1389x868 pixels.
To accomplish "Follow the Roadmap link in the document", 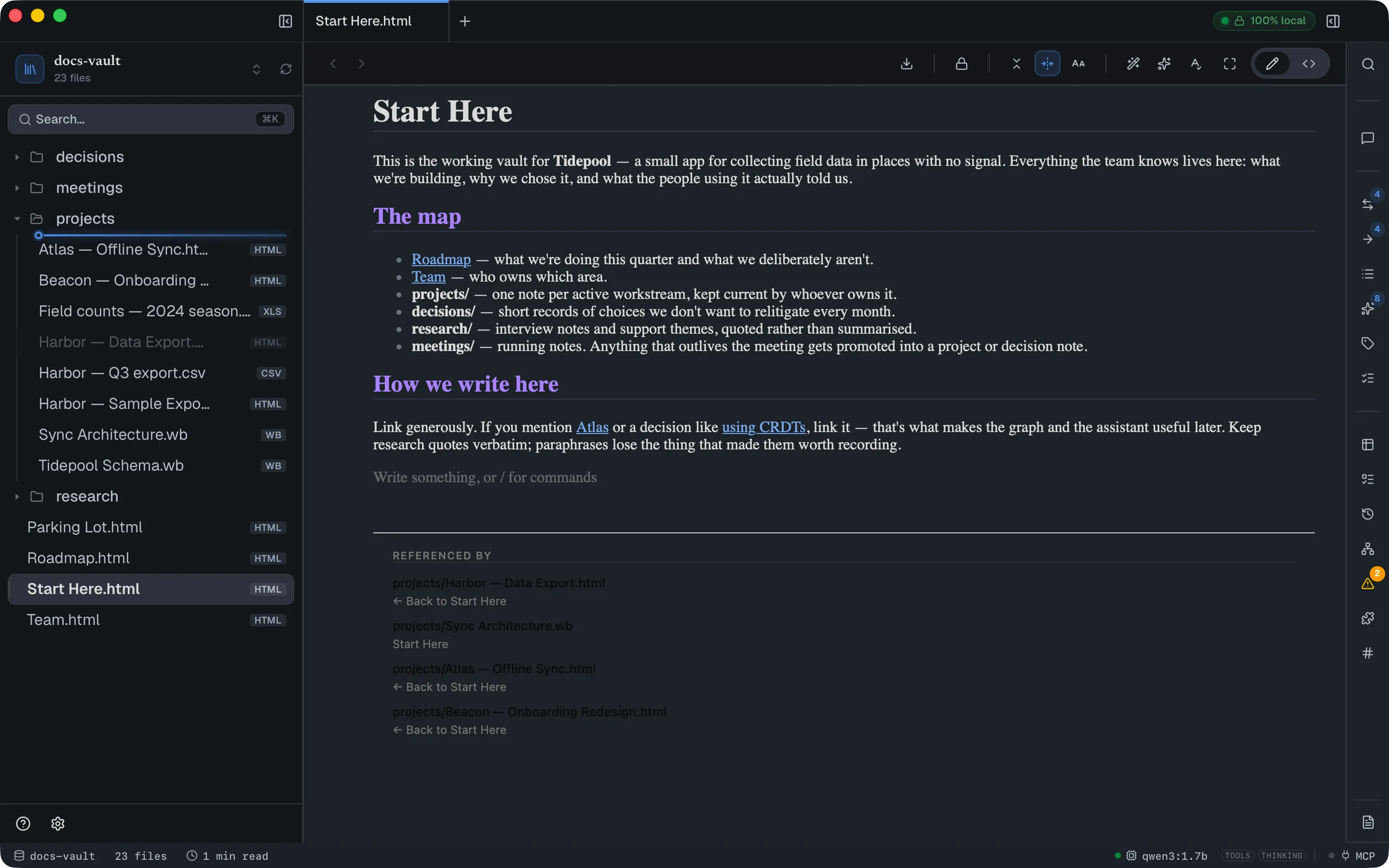I will click(441, 259).
